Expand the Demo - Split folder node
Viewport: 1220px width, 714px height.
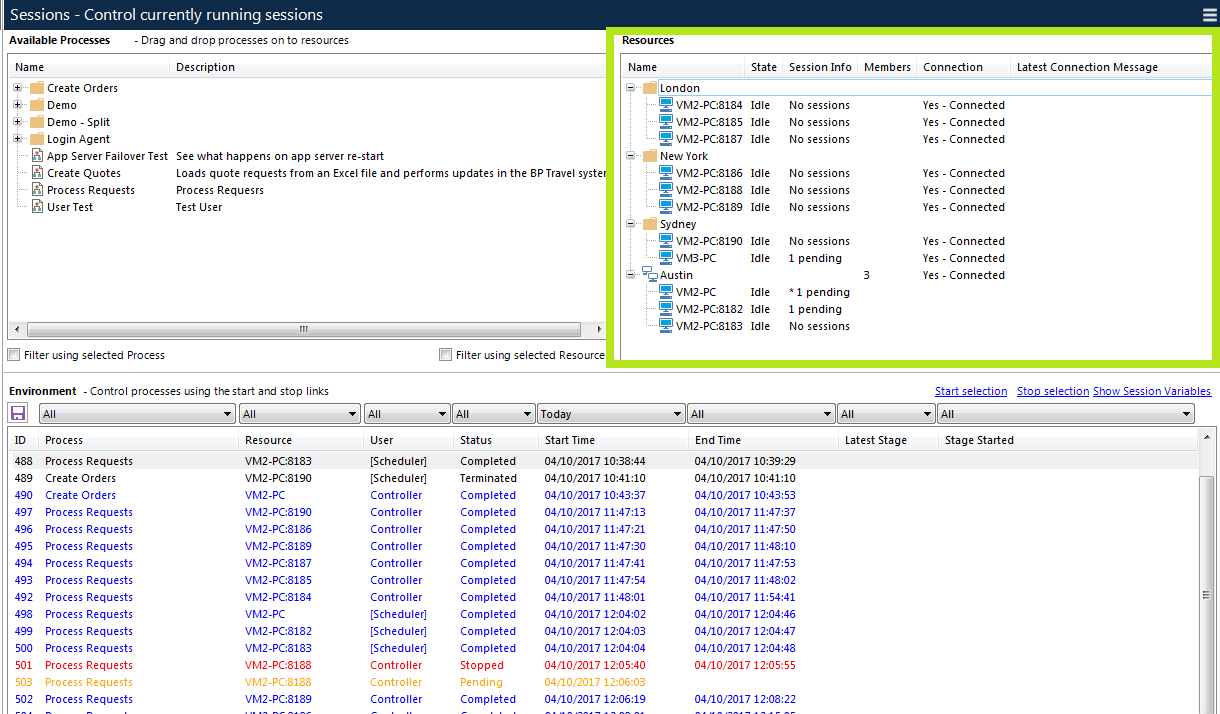(18, 122)
